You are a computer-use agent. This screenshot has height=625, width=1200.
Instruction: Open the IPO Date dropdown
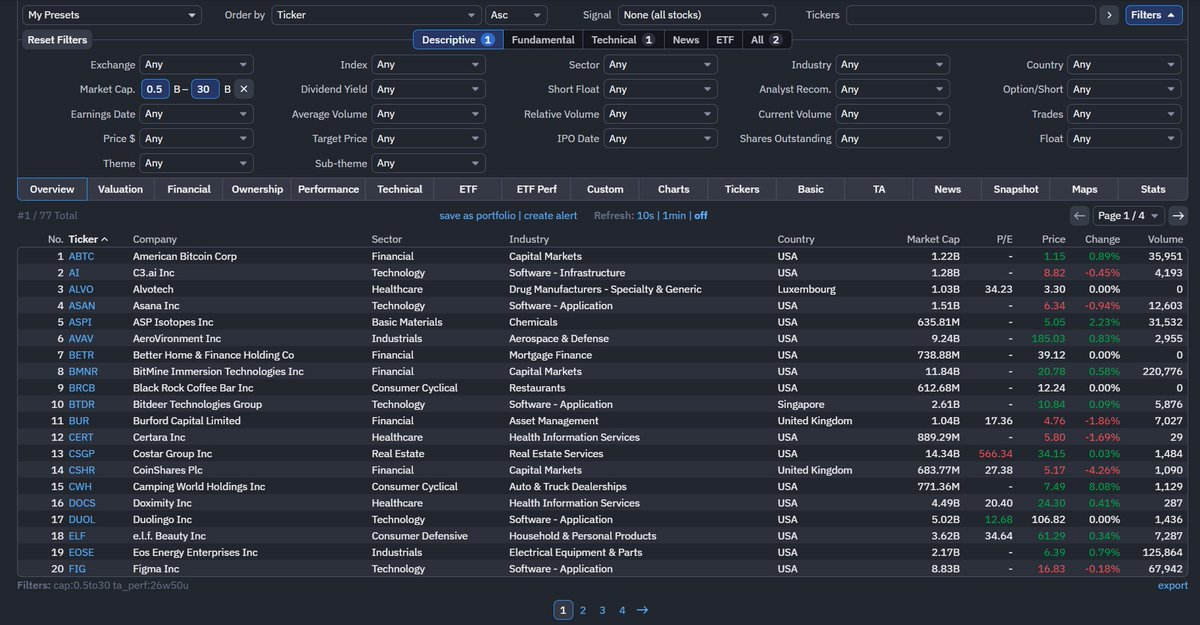point(661,138)
